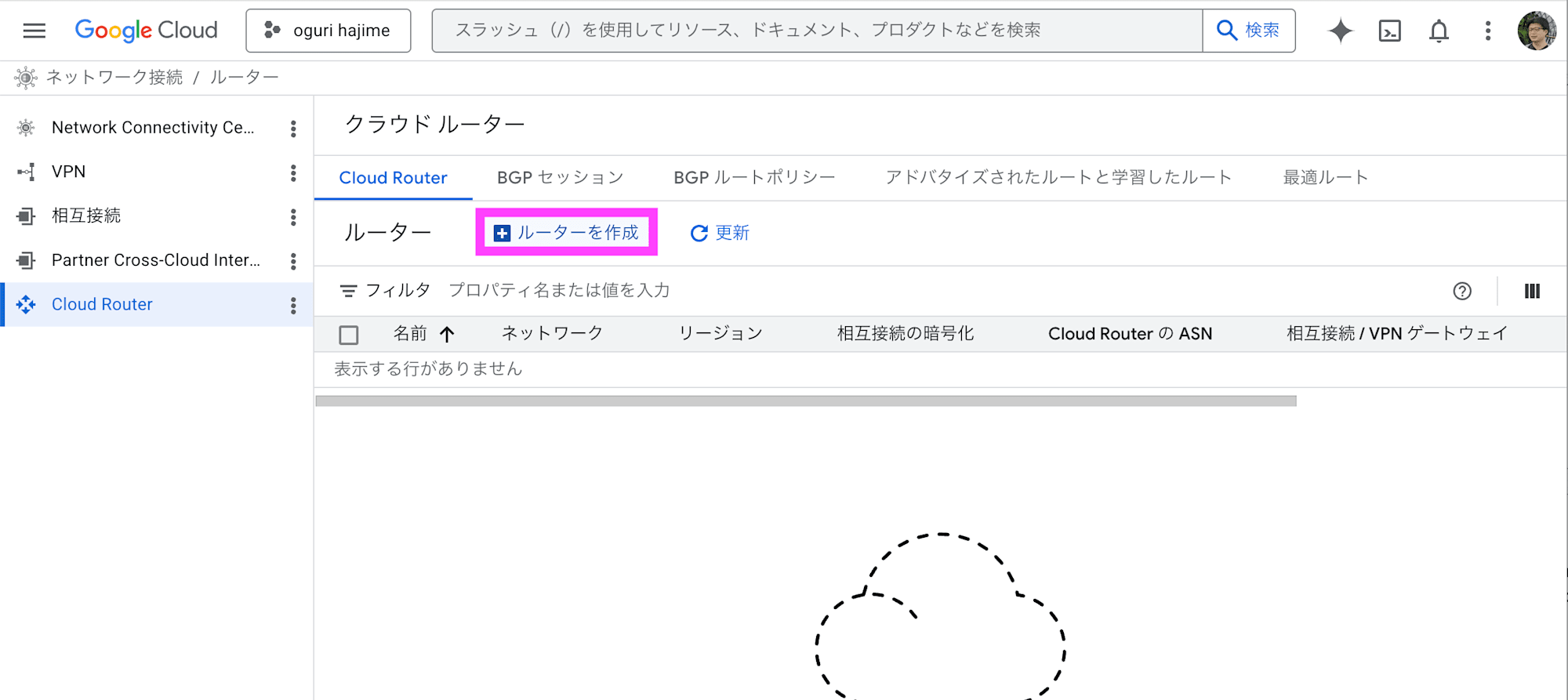Screen dimensions: 1568x700
Task: Click the Network Connectivity Center sidebar icon
Action: (26, 128)
